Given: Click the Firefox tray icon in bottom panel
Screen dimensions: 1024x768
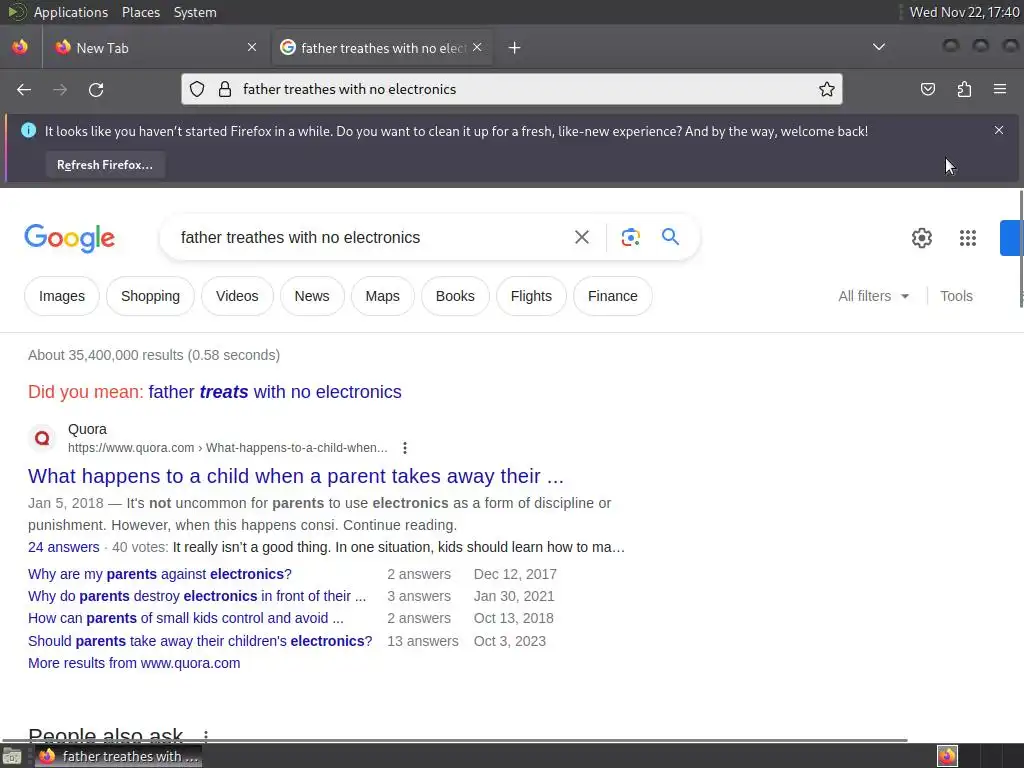Looking at the screenshot, I should coord(948,756).
